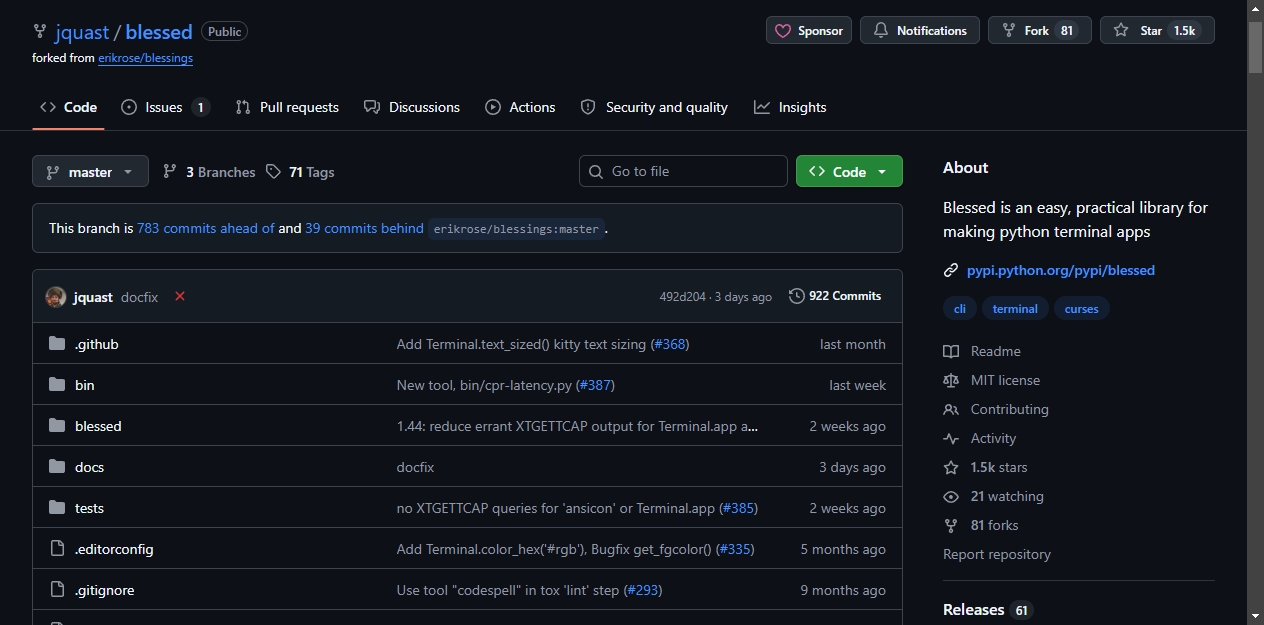Open the Notifications button
Viewport: 1264px width, 625px height.
pos(920,31)
